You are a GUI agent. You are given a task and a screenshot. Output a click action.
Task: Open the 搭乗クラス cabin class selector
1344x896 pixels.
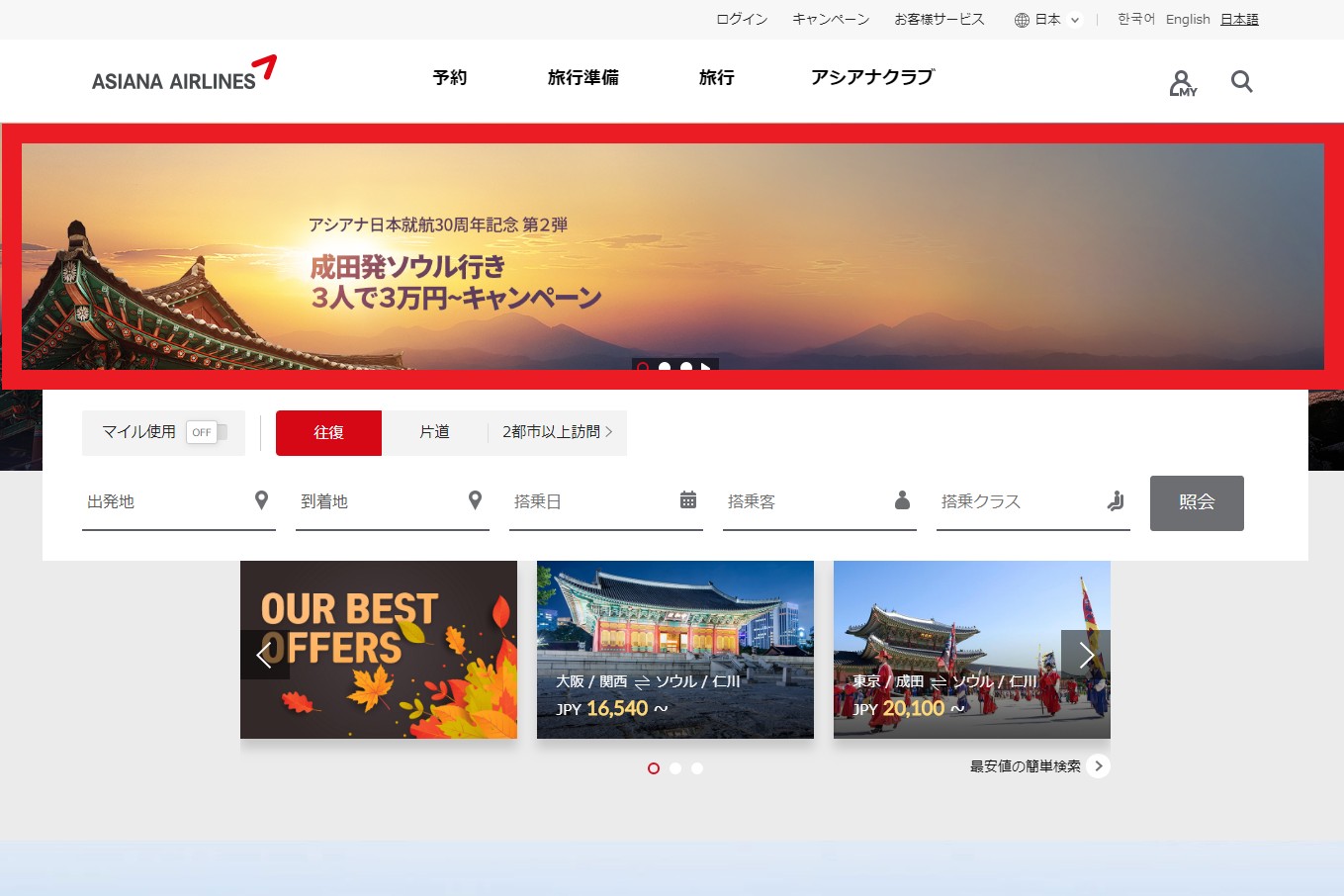click(x=1033, y=501)
